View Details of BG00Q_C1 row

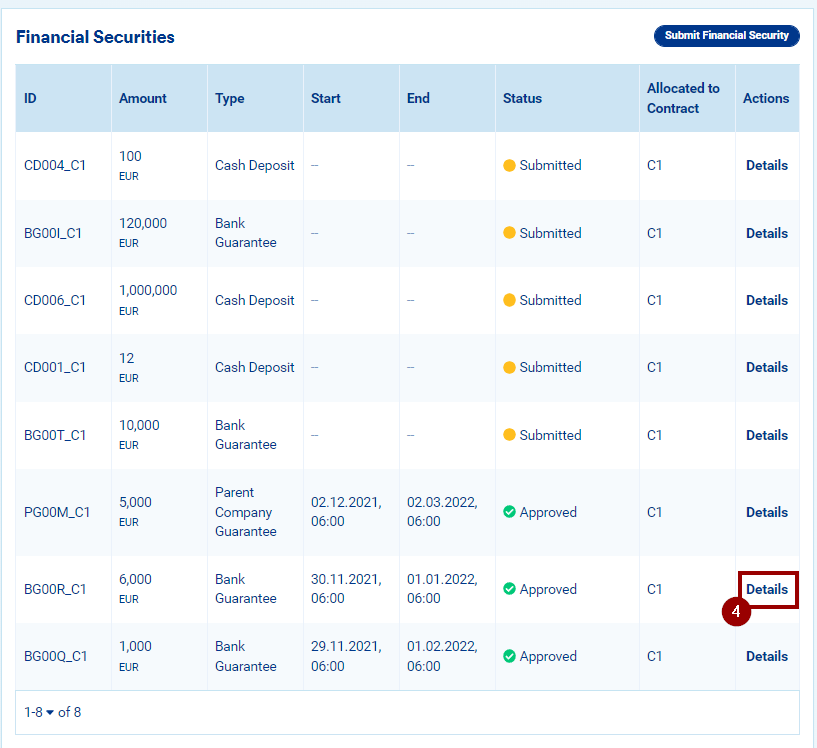click(766, 656)
